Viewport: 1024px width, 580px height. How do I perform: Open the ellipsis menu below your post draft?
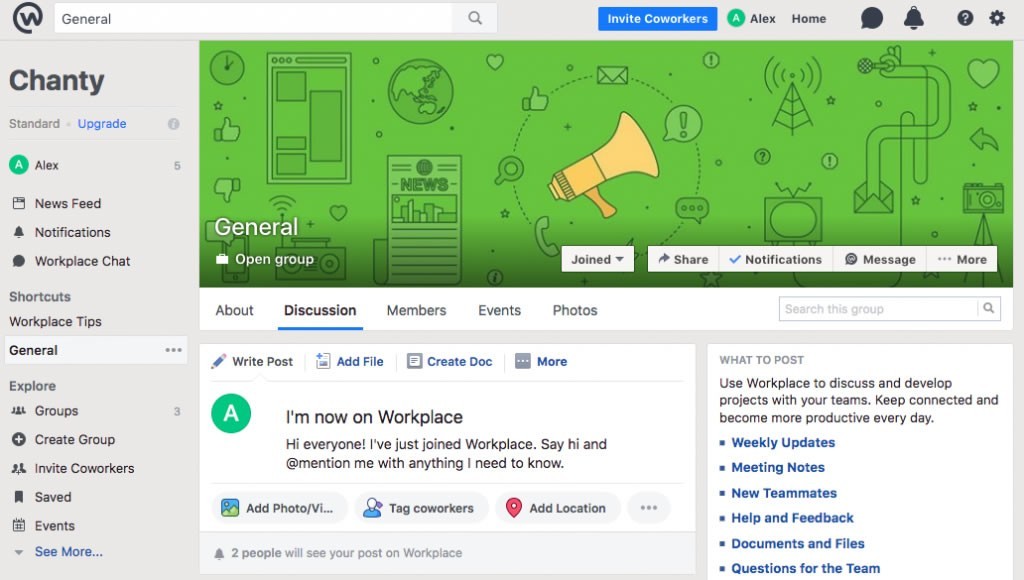[649, 508]
